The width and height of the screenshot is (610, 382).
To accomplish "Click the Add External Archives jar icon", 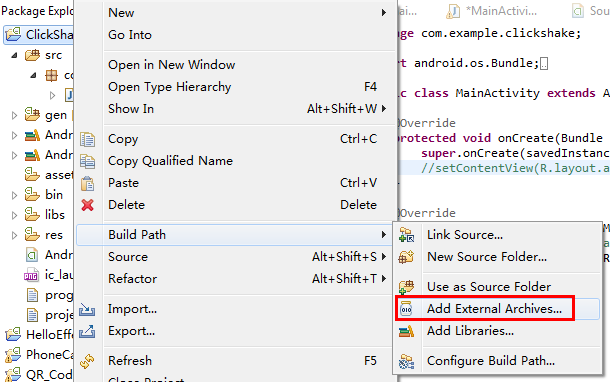I will pos(406,309).
